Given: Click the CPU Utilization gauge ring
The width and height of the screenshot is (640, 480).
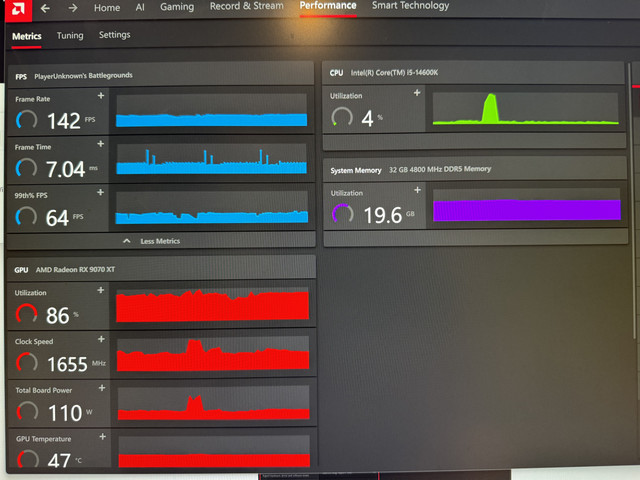Looking at the screenshot, I should [x=342, y=117].
